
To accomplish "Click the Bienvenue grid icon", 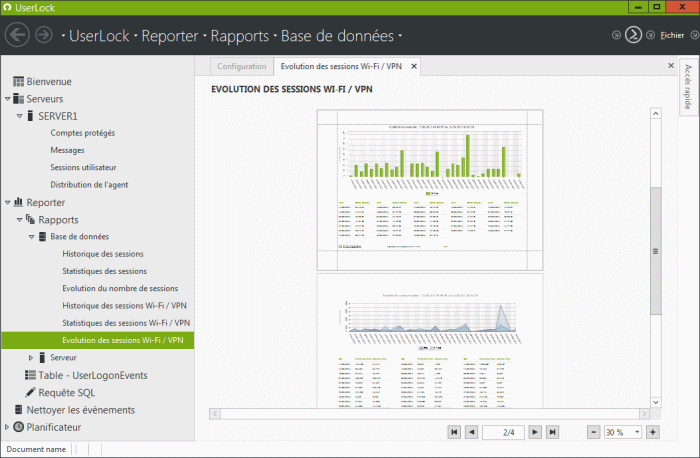I will tap(18, 82).
